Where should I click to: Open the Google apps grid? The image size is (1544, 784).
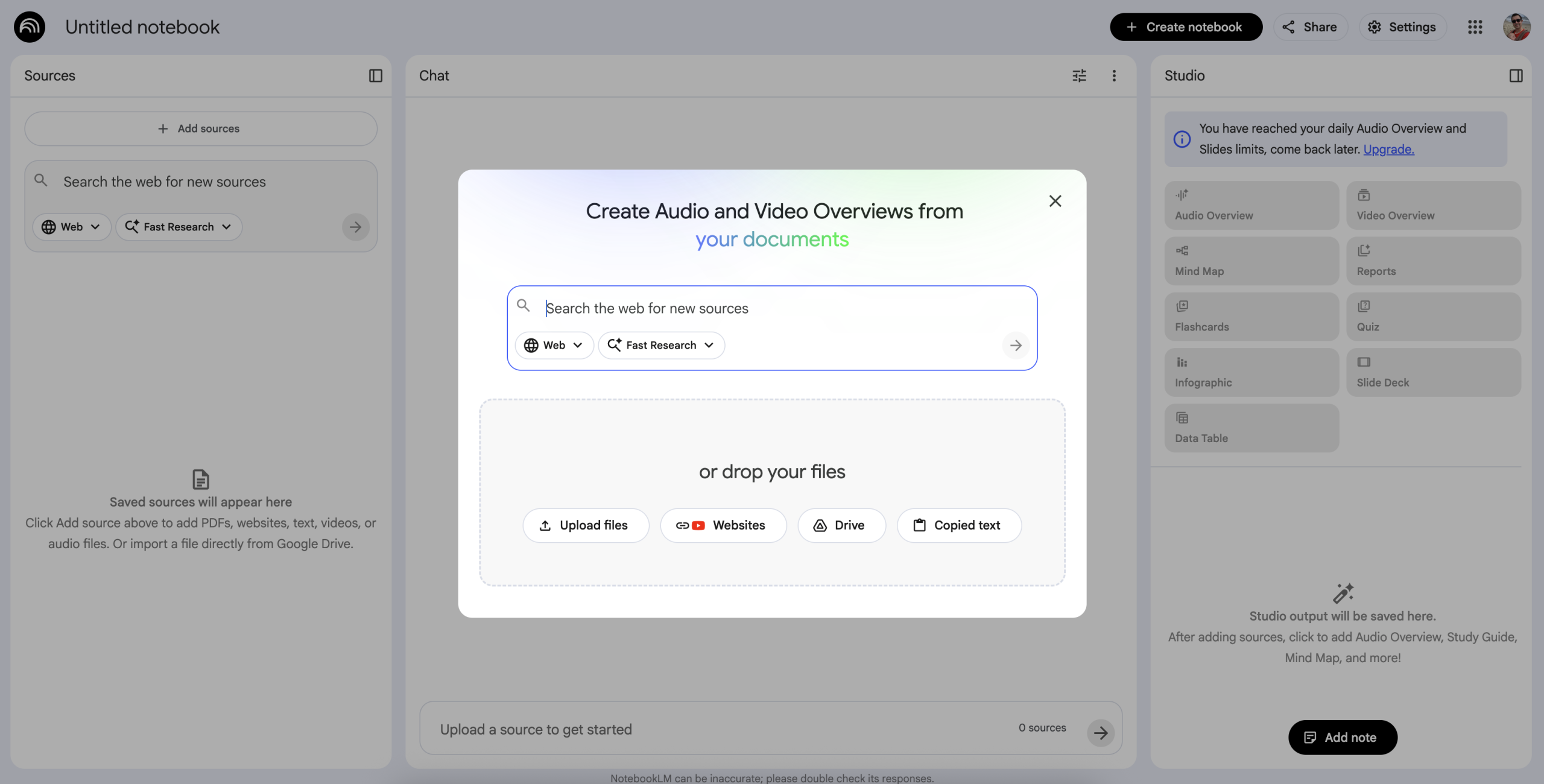click(x=1475, y=27)
